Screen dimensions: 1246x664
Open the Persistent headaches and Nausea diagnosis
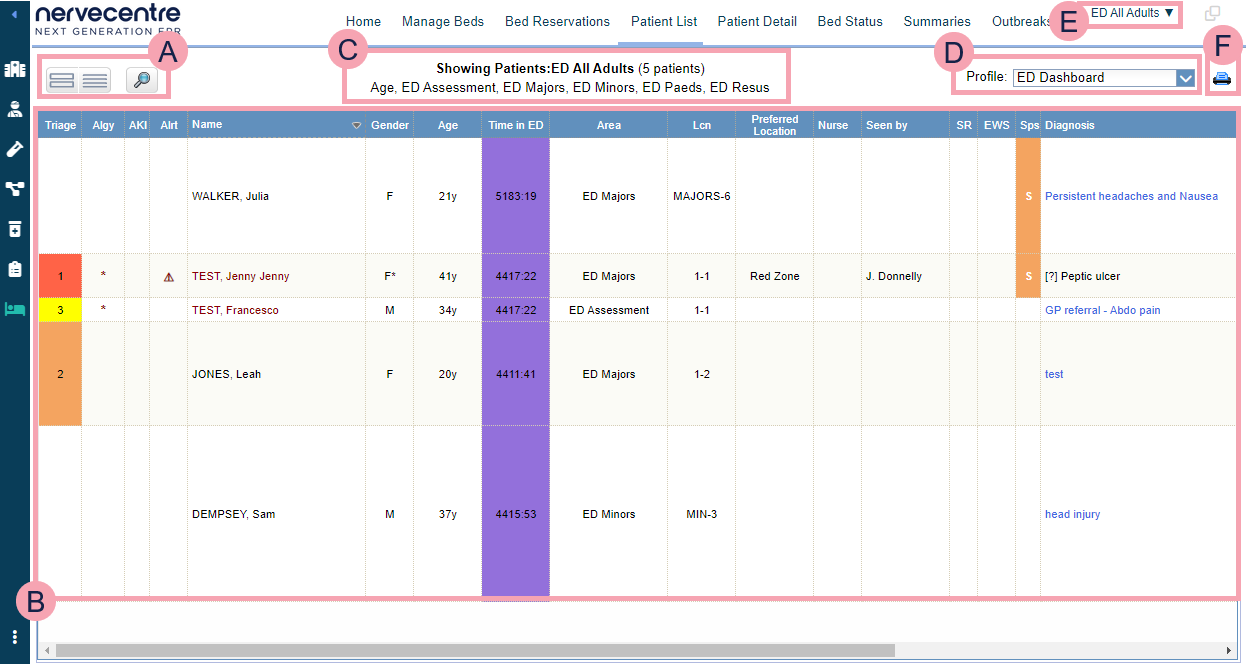pyautogui.click(x=1131, y=196)
